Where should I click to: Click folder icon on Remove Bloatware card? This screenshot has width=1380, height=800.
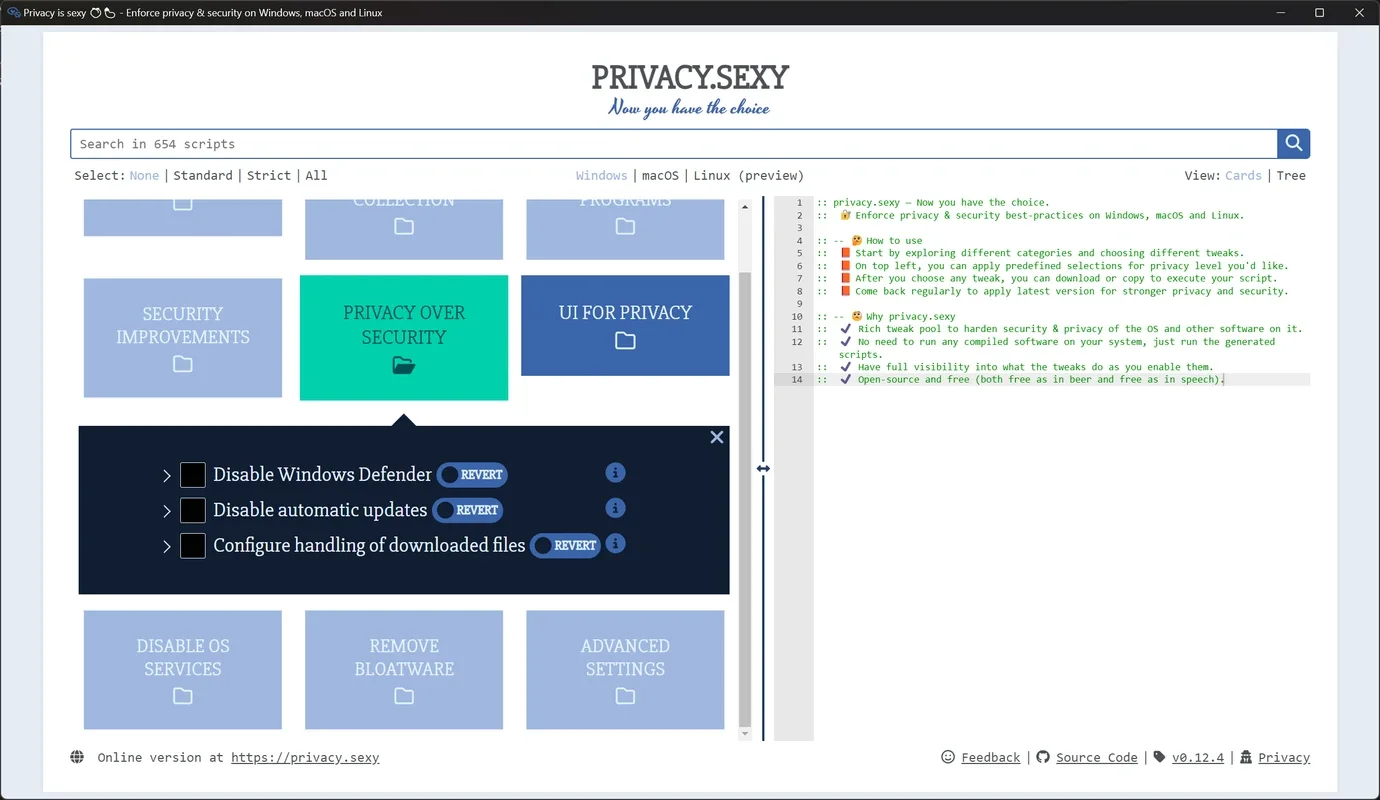pyautogui.click(x=404, y=696)
